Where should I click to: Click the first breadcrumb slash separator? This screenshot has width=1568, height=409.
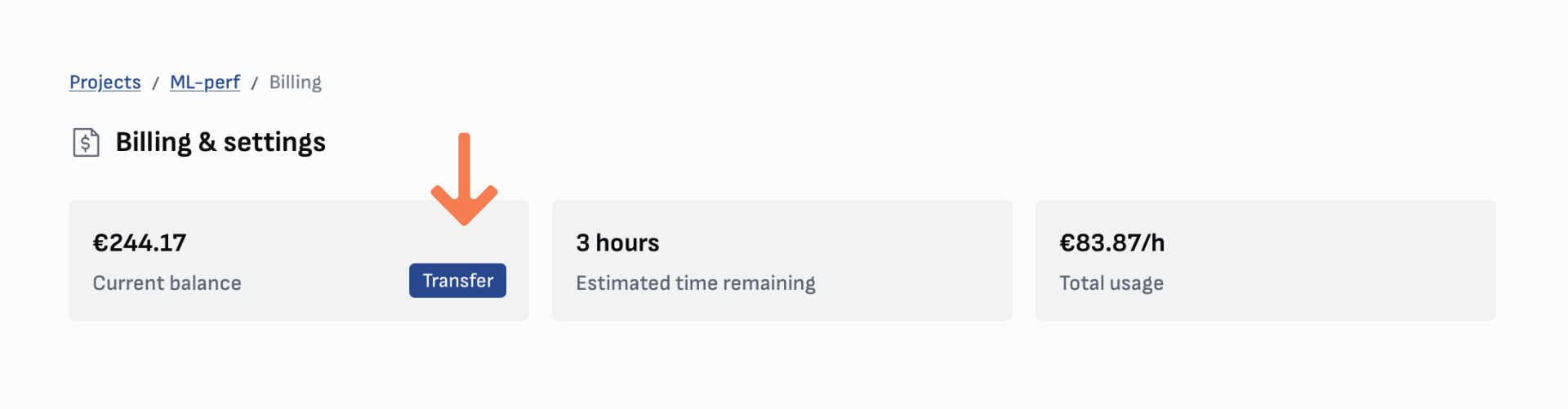pos(155,83)
